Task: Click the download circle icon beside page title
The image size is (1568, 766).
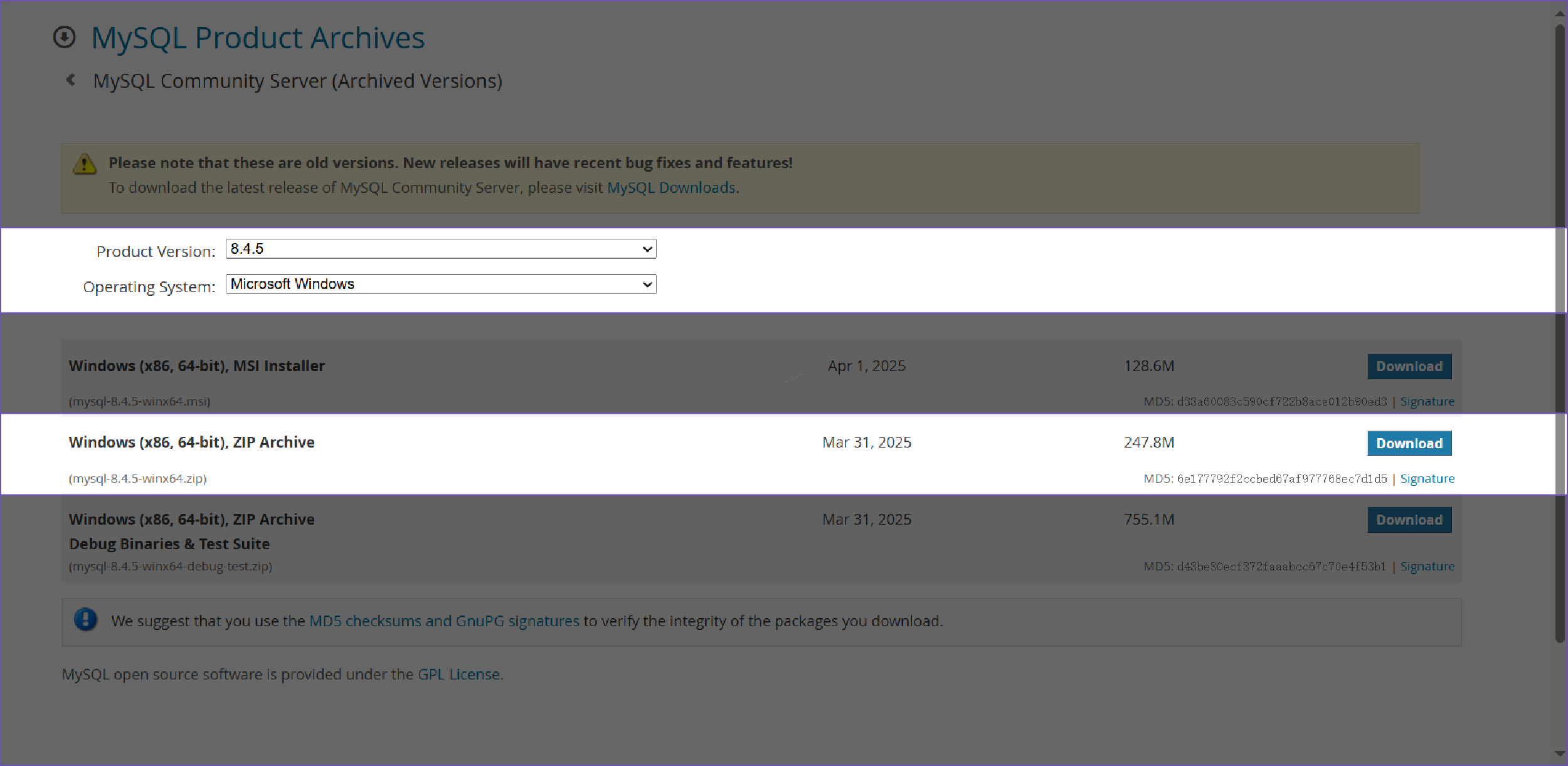Action: point(64,37)
